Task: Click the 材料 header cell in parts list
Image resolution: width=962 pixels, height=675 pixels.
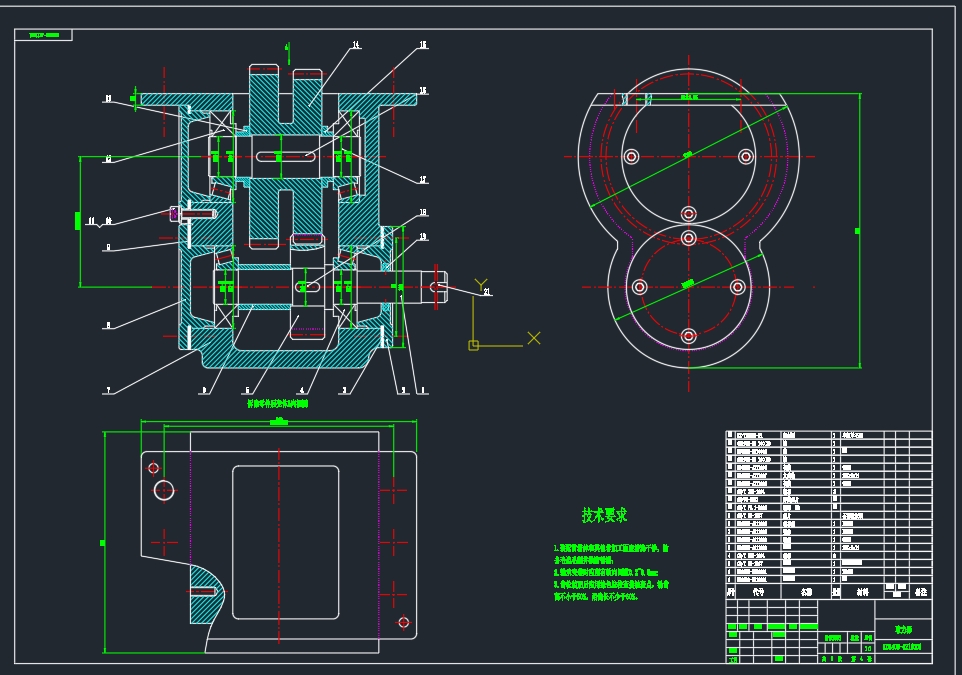Action: (x=863, y=592)
